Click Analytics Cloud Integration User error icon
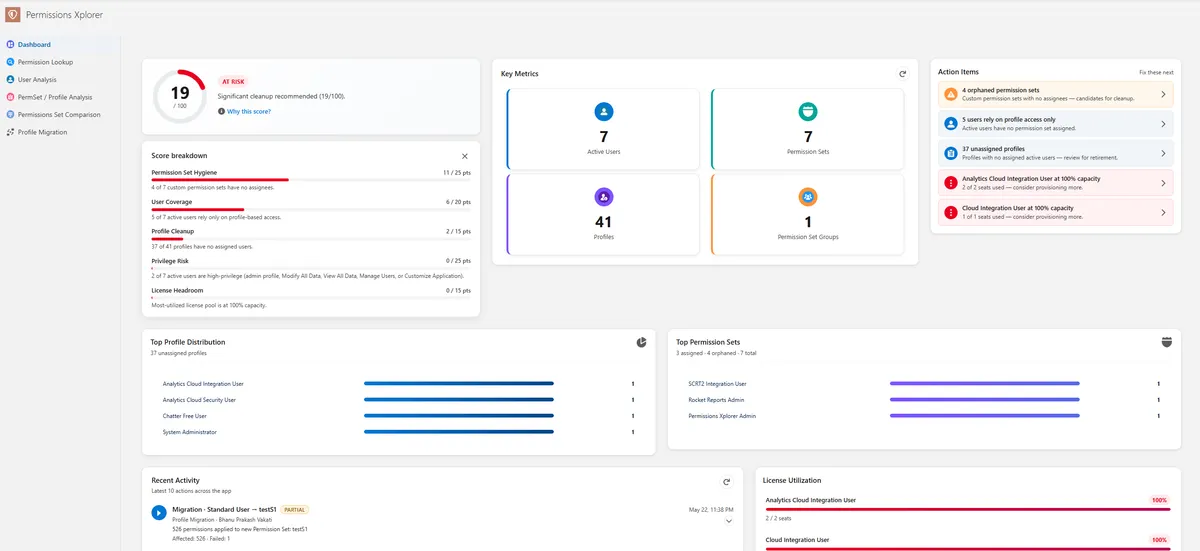 click(x=951, y=183)
